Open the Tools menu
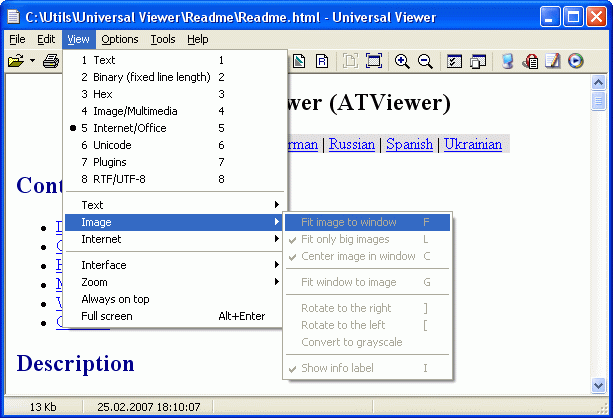Viewport: 613px width, 418px height. coord(163,39)
